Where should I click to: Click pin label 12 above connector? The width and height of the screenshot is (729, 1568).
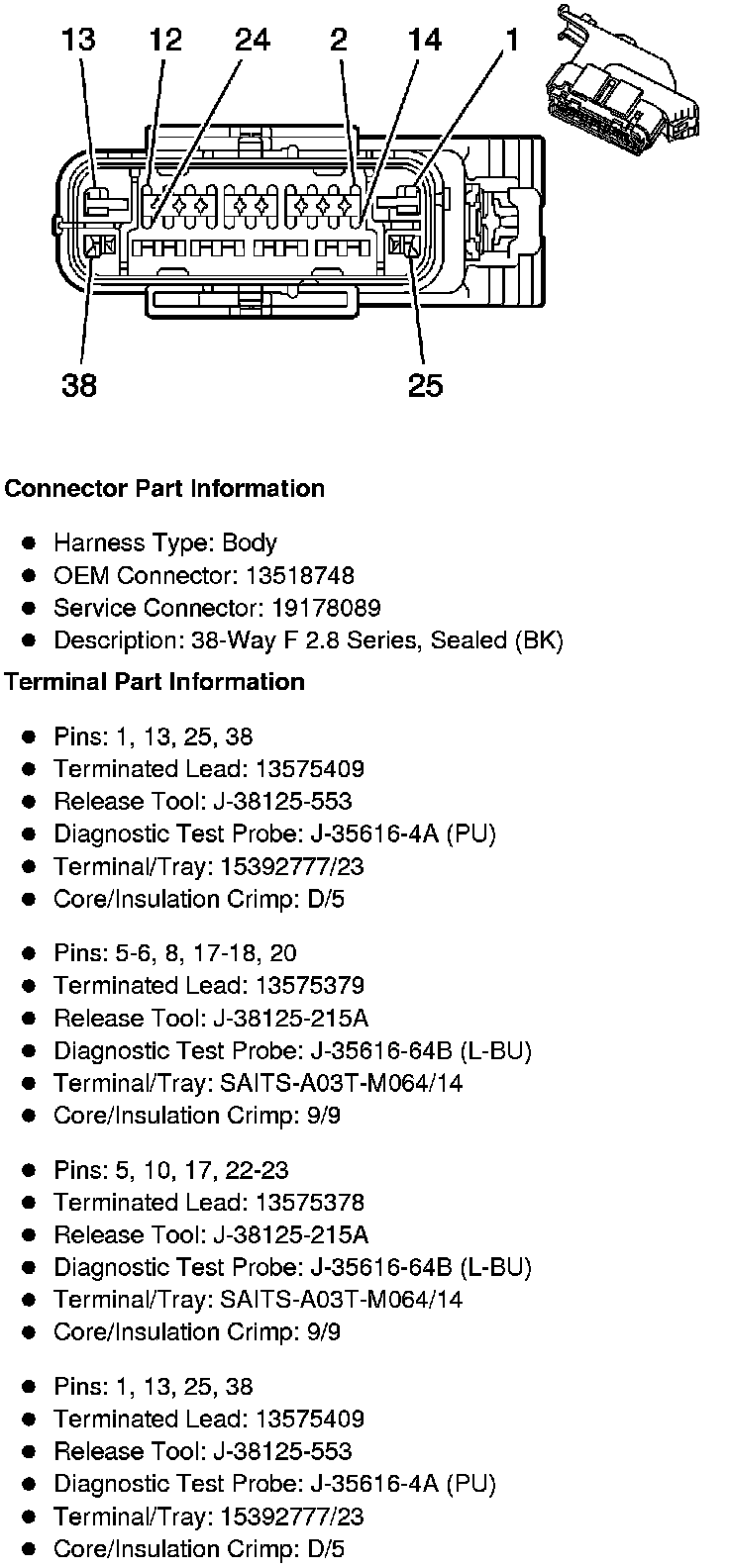(166, 41)
